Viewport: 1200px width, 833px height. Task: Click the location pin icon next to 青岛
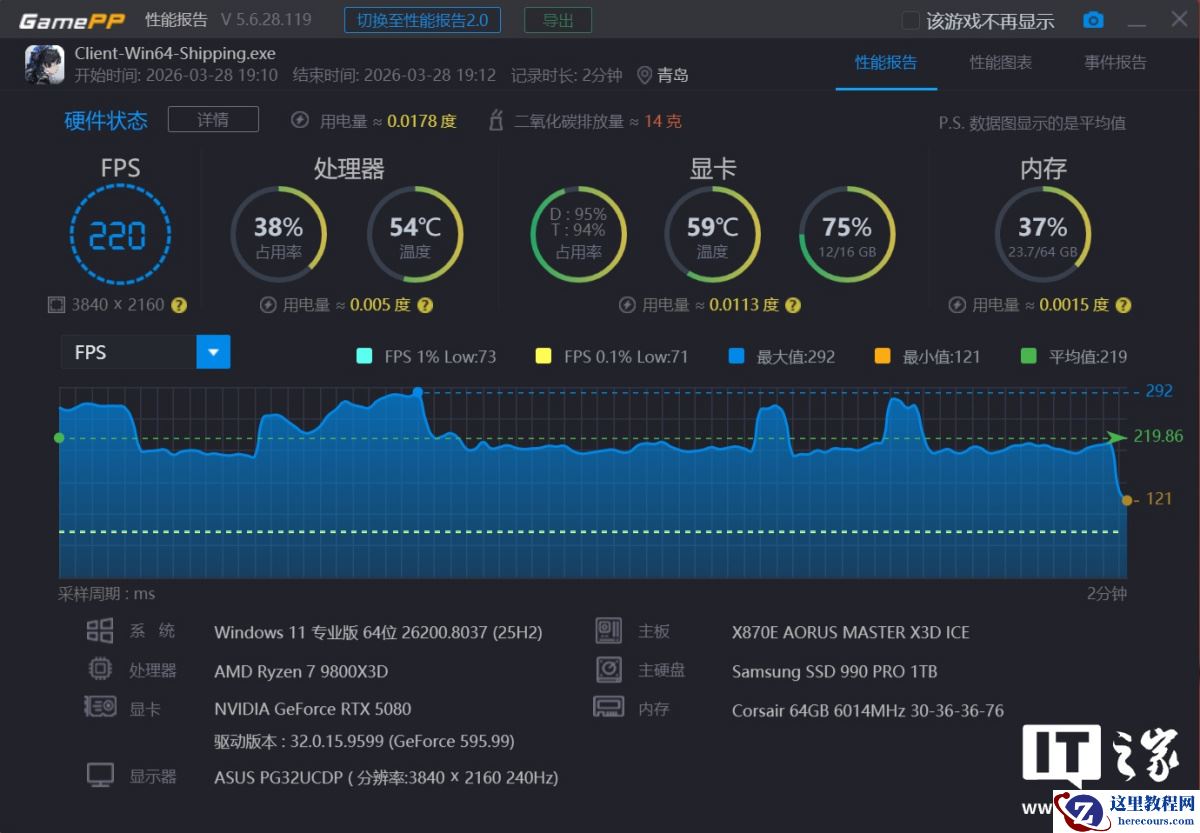click(644, 75)
